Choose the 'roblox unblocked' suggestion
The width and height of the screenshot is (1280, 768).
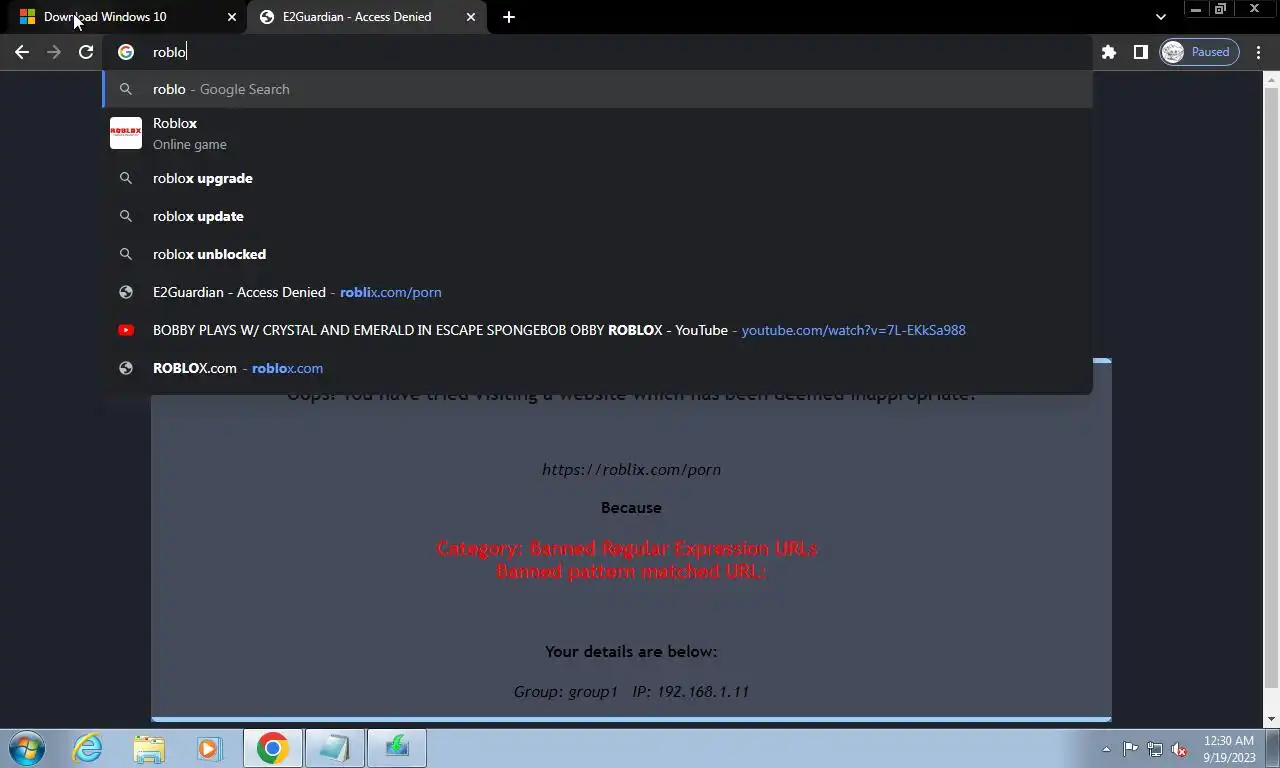pos(597,254)
